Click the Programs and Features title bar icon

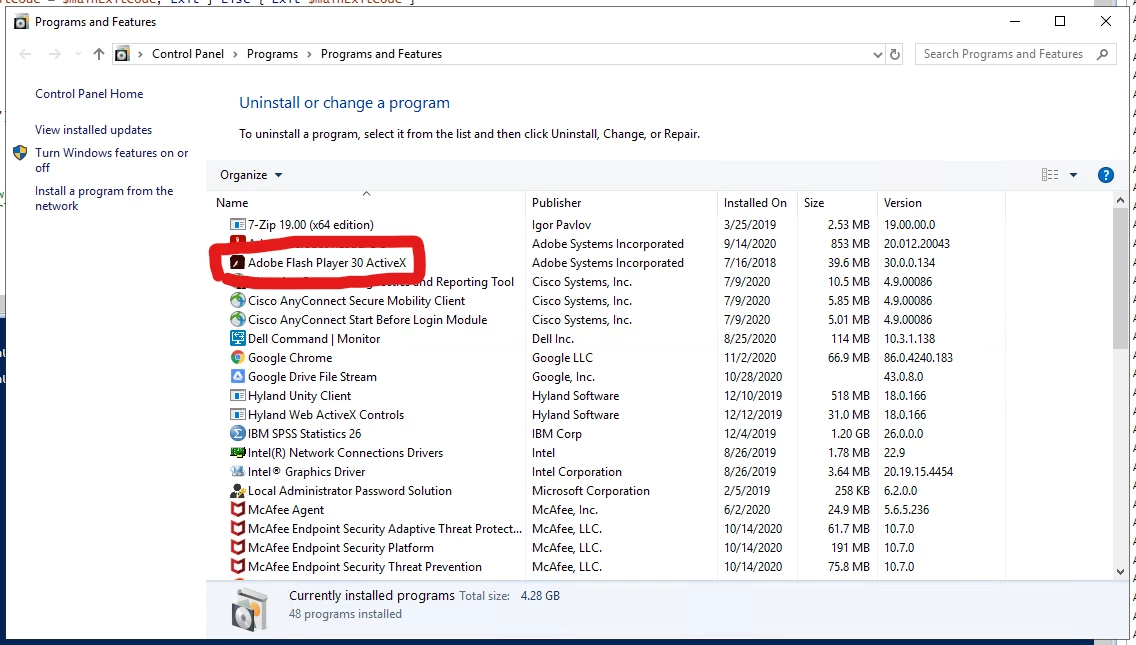21,22
